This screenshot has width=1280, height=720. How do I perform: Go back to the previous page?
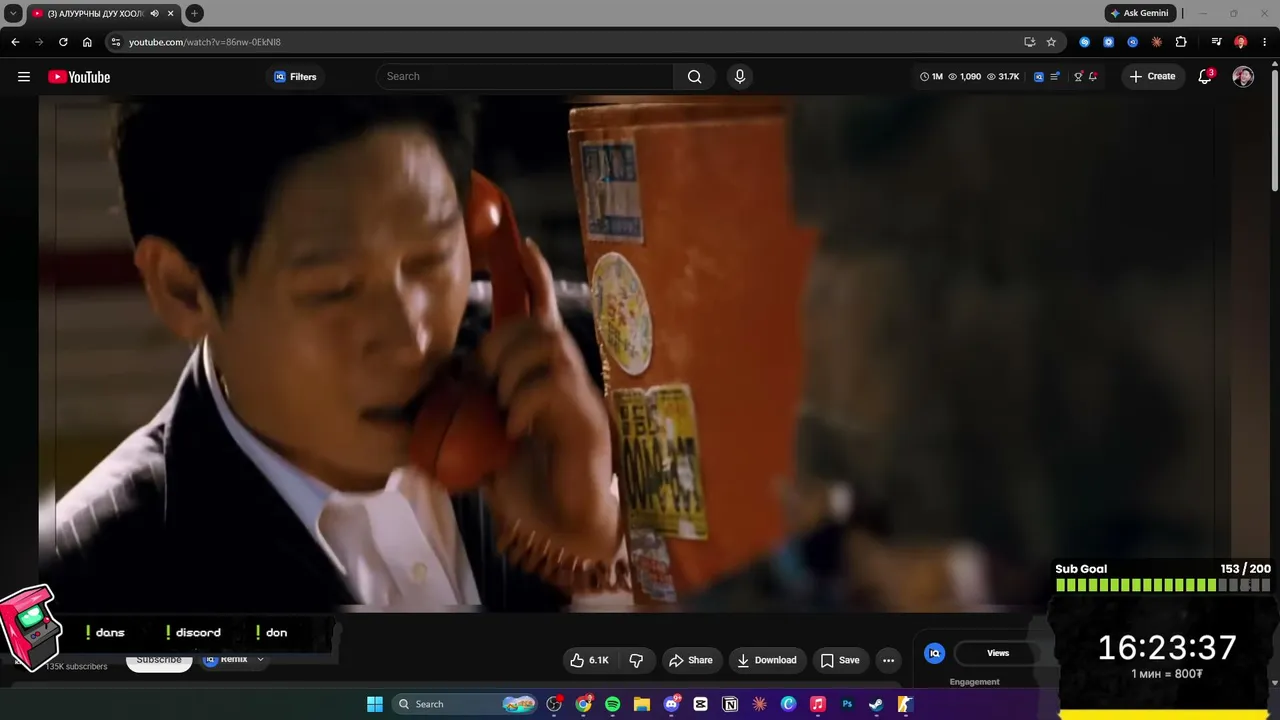15,42
